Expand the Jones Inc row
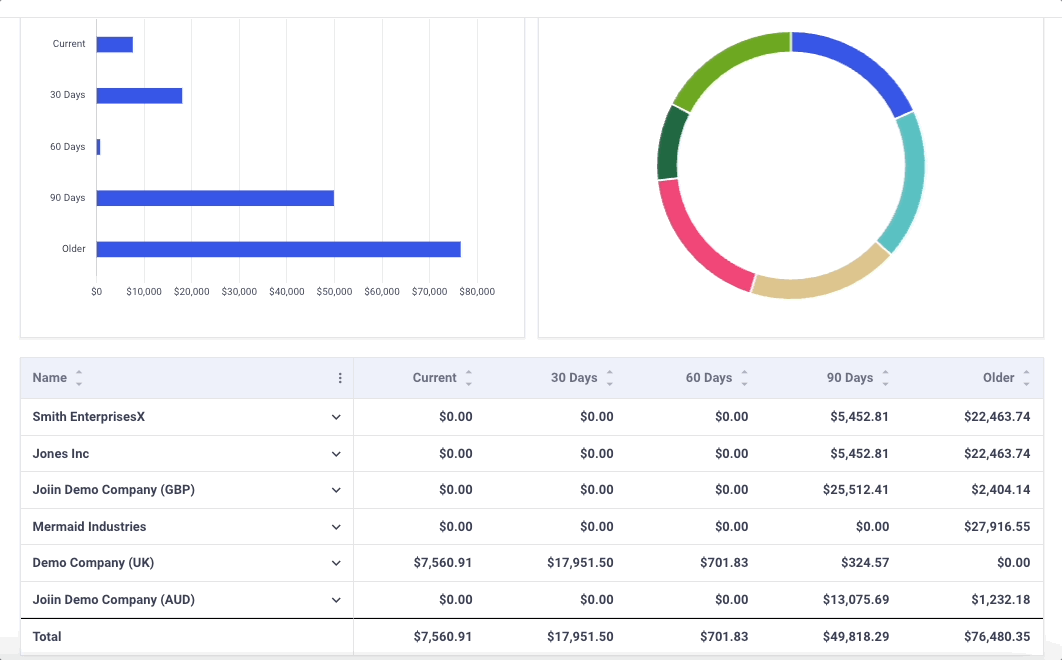Image resolution: width=1062 pixels, height=660 pixels. [336, 454]
